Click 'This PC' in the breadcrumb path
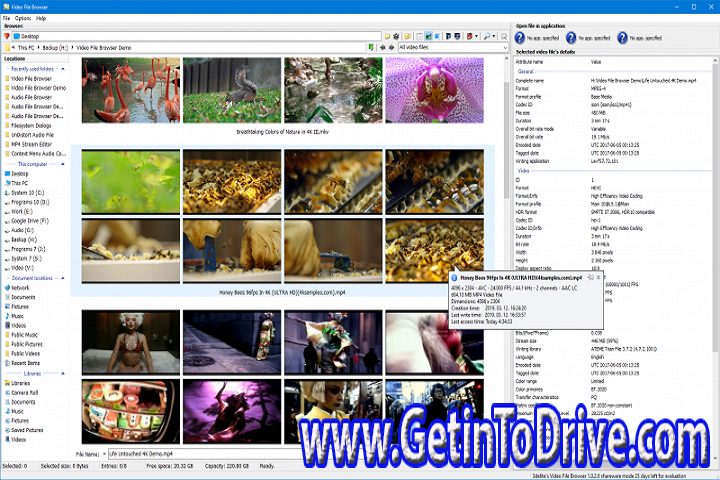 (x=26, y=47)
